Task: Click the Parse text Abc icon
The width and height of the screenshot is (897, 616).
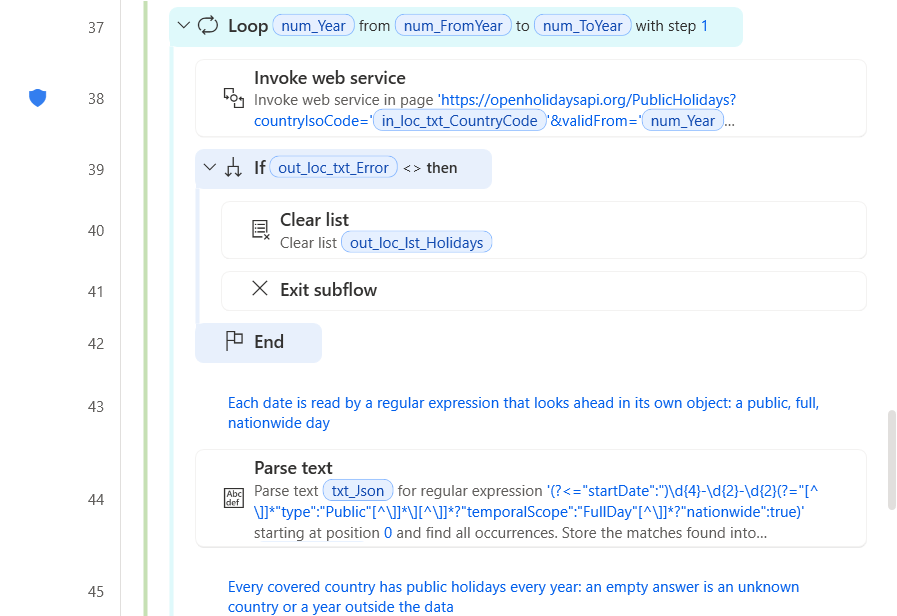Action: coord(233,498)
